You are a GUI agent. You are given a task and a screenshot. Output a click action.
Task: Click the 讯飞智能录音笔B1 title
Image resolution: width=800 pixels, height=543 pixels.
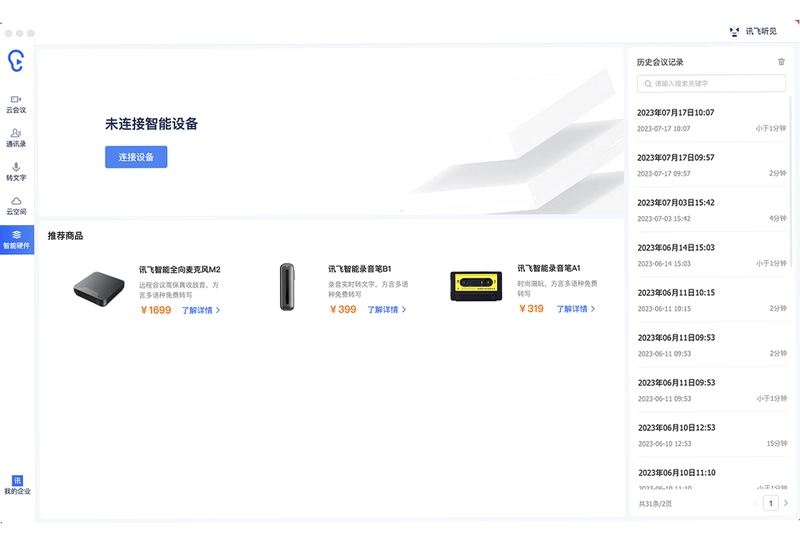coord(360,269)
